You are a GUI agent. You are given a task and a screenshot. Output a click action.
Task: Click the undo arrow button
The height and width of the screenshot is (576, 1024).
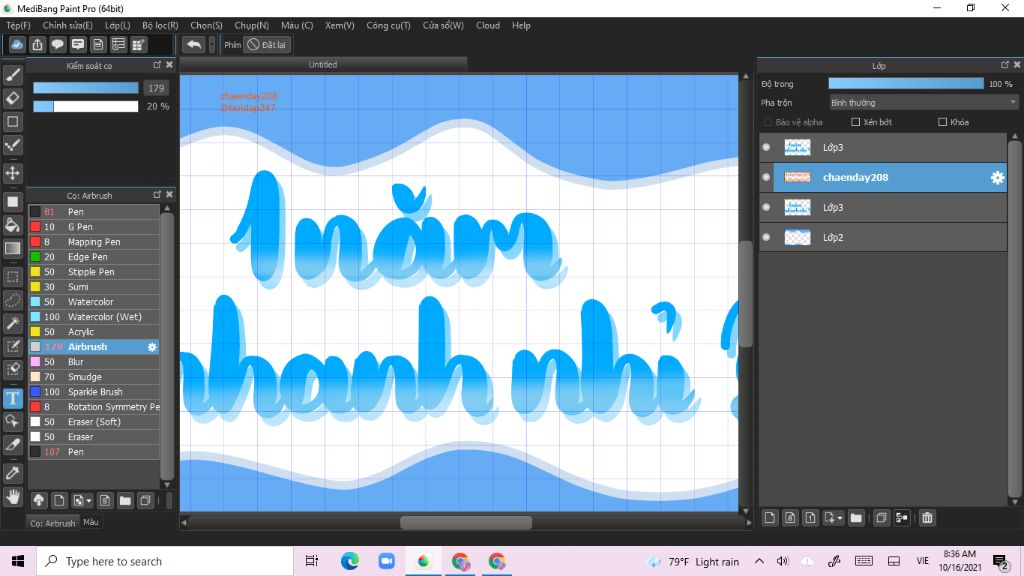click(193, 44)
